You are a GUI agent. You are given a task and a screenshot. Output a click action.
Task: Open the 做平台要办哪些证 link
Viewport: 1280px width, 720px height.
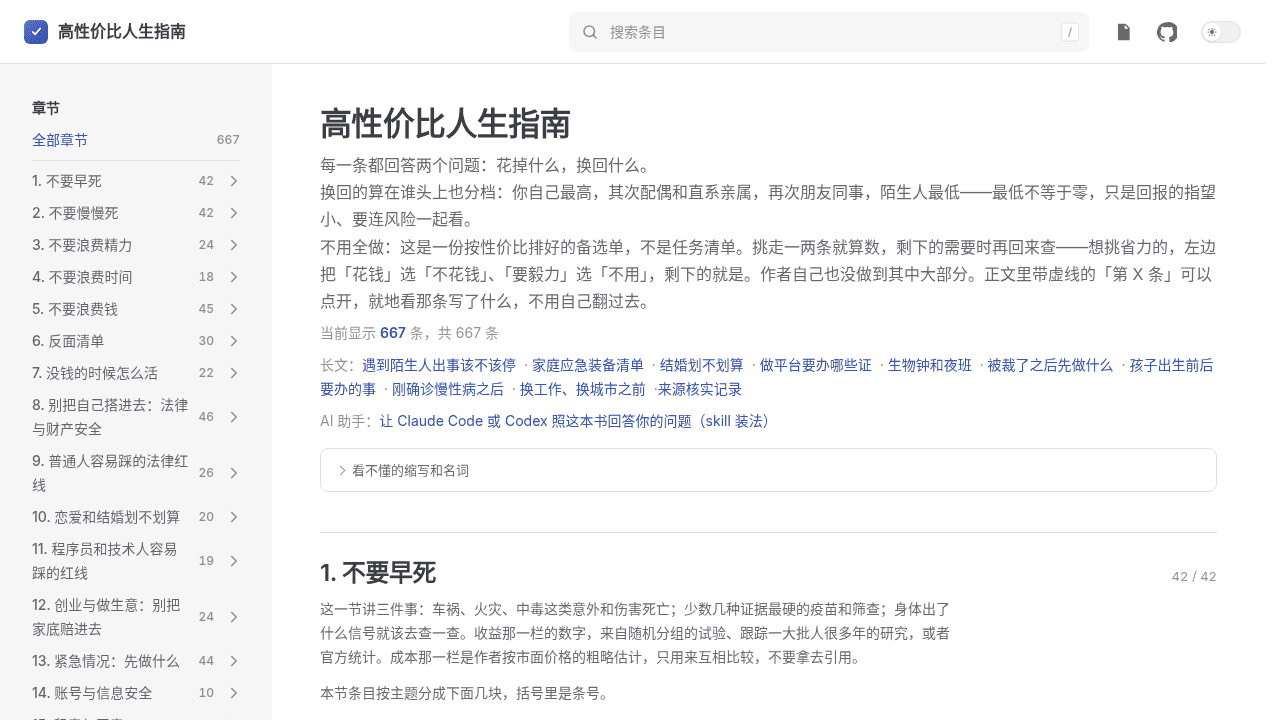[816, 365]
